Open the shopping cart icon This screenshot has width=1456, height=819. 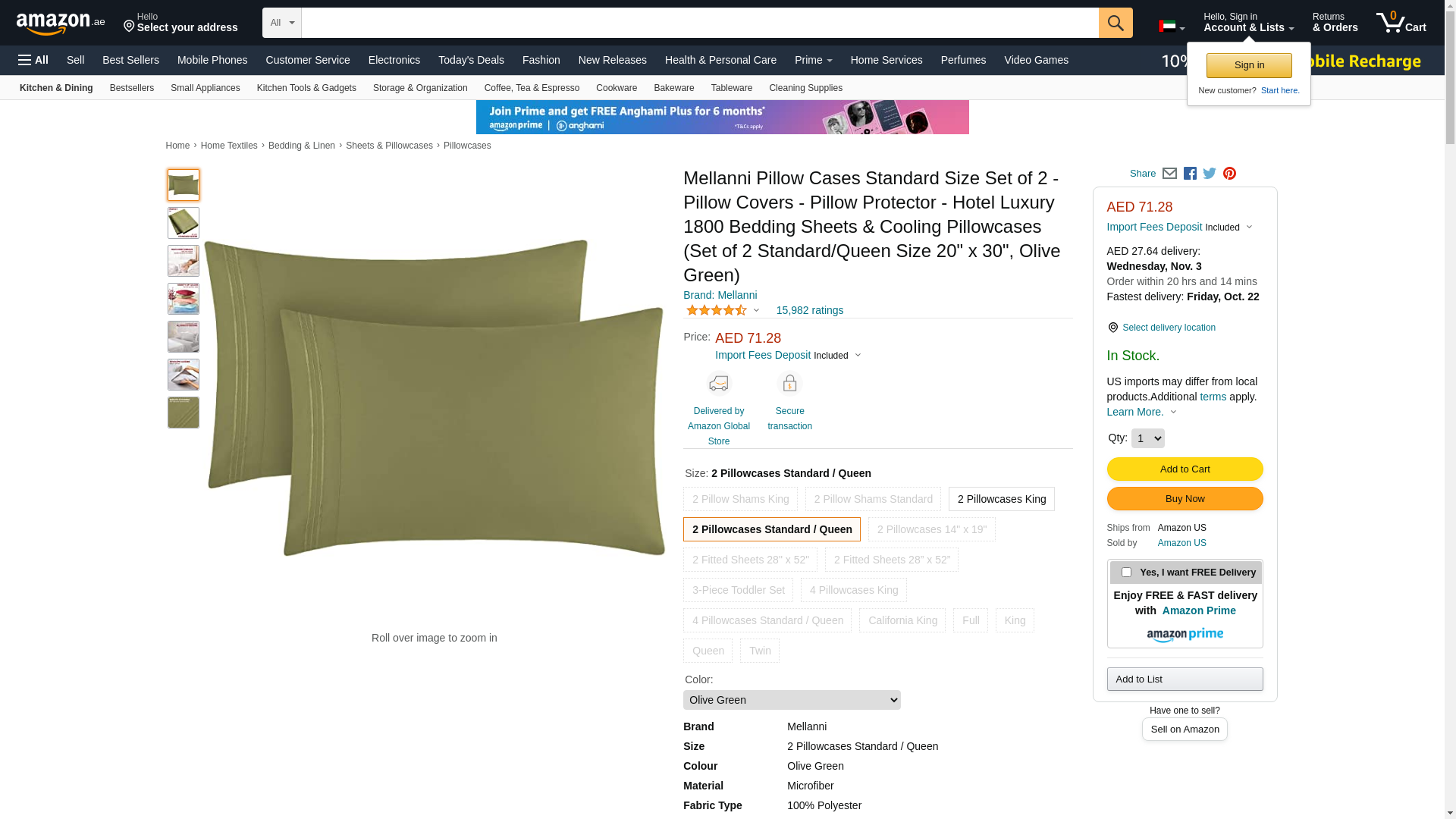click(1401, 22)
